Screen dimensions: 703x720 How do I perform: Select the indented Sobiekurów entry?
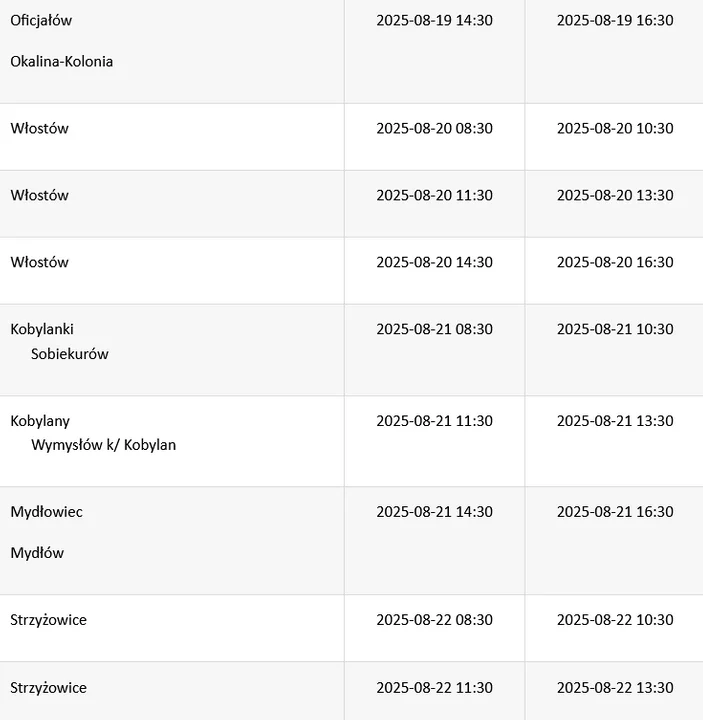(x=69, y=354)
